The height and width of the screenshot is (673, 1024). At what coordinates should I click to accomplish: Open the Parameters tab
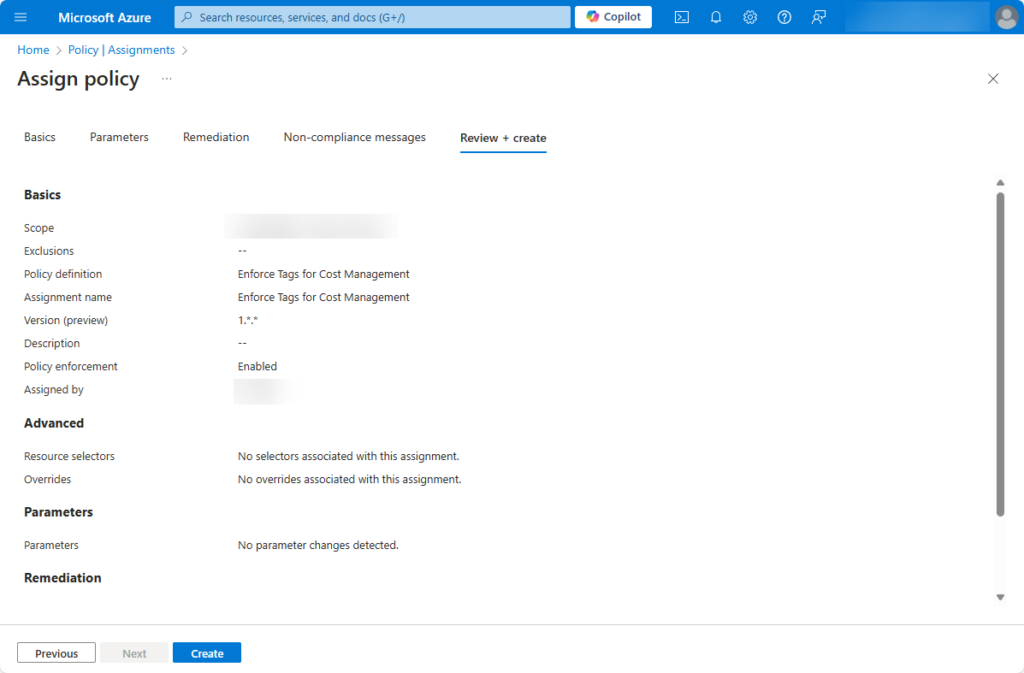[118, 137]
